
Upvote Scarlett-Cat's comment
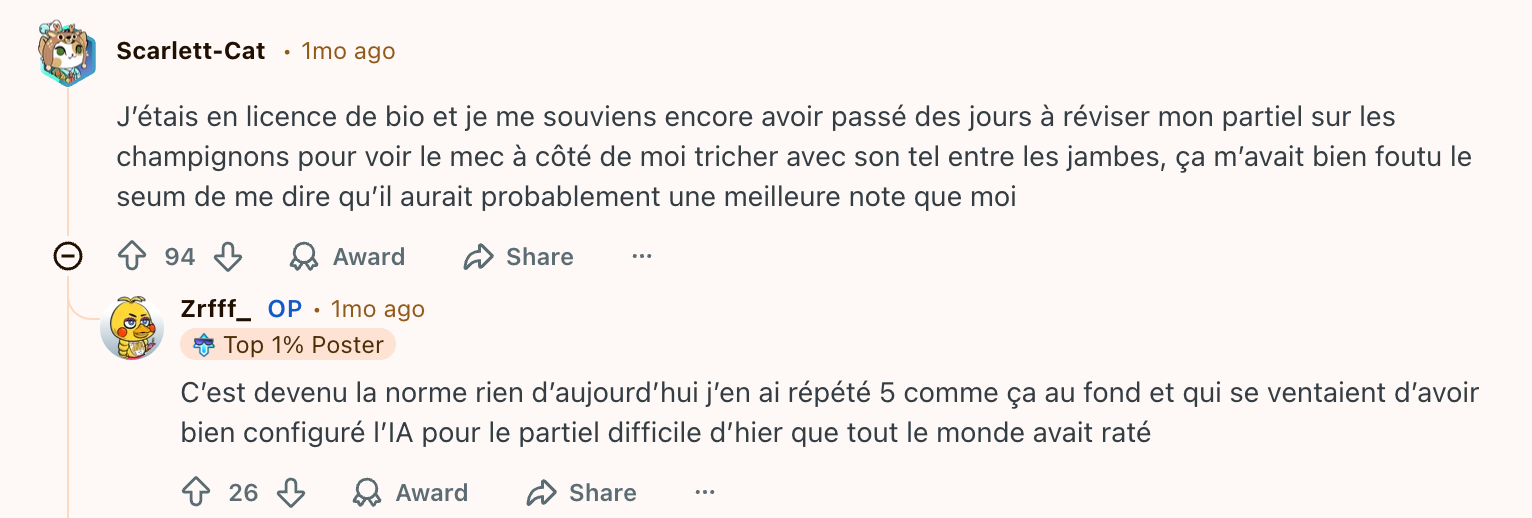(x=132, y=257)
